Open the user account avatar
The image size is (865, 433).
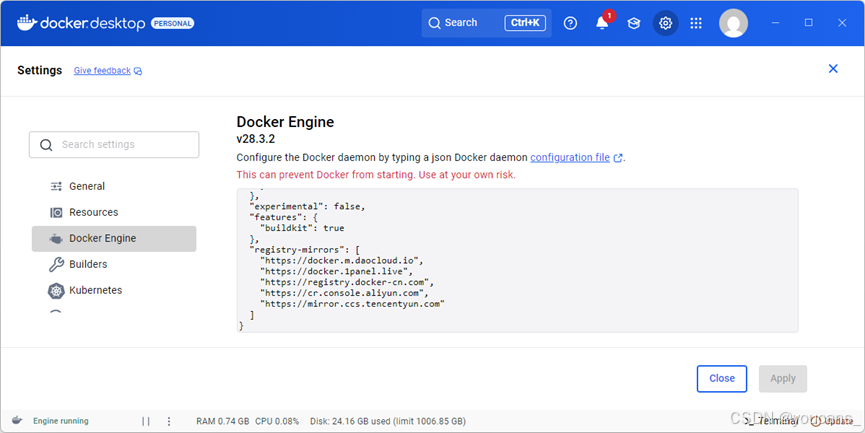coord(733,23)
